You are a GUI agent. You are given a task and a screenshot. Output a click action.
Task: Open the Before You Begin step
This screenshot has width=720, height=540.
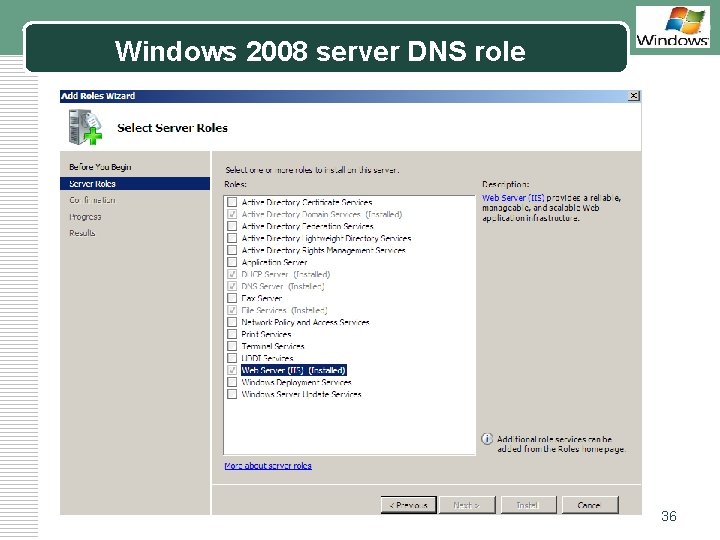[x=100, y=167]
